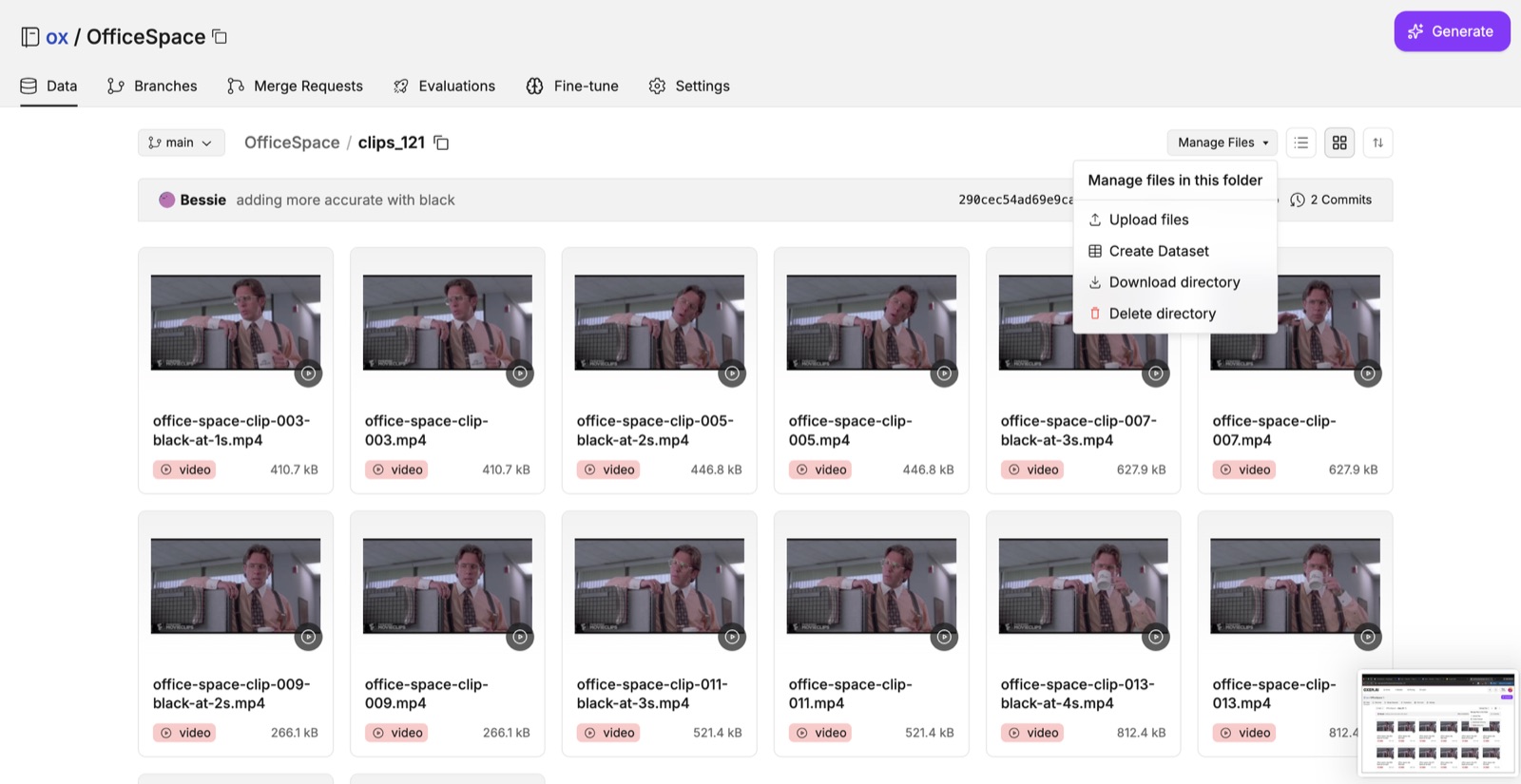Switch to list view layout
The image size is (1521, 784).
click(x=1301, y=143)
